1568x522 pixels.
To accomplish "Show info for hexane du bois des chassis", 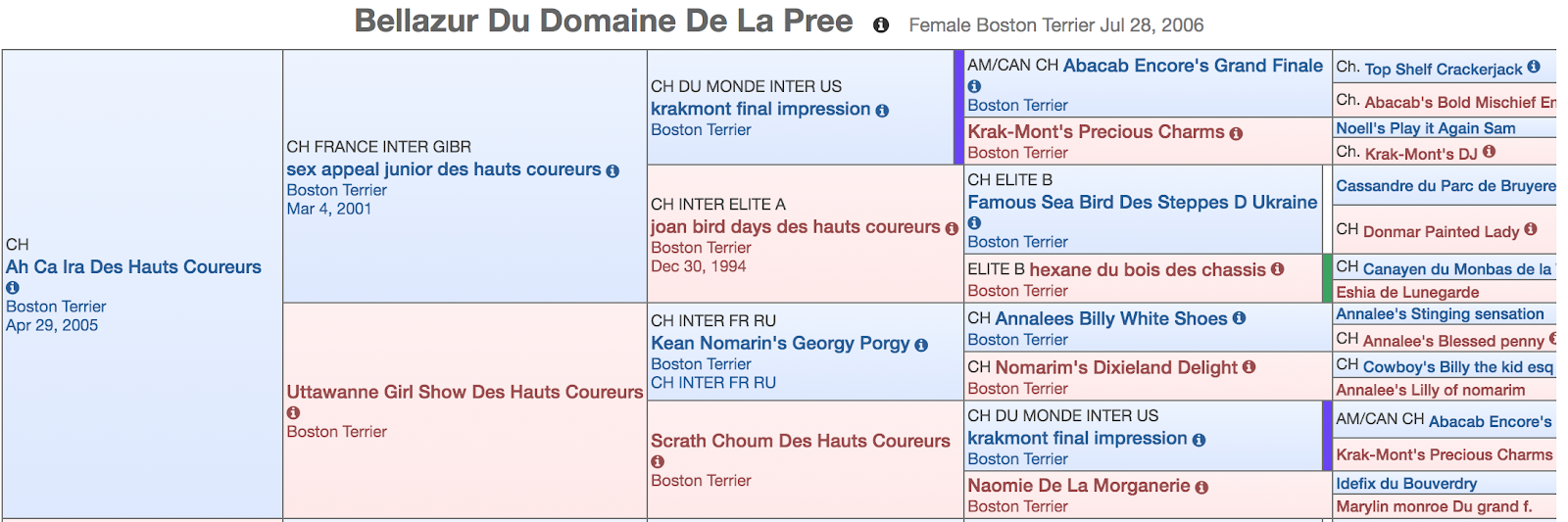I will coord(1277,269).
